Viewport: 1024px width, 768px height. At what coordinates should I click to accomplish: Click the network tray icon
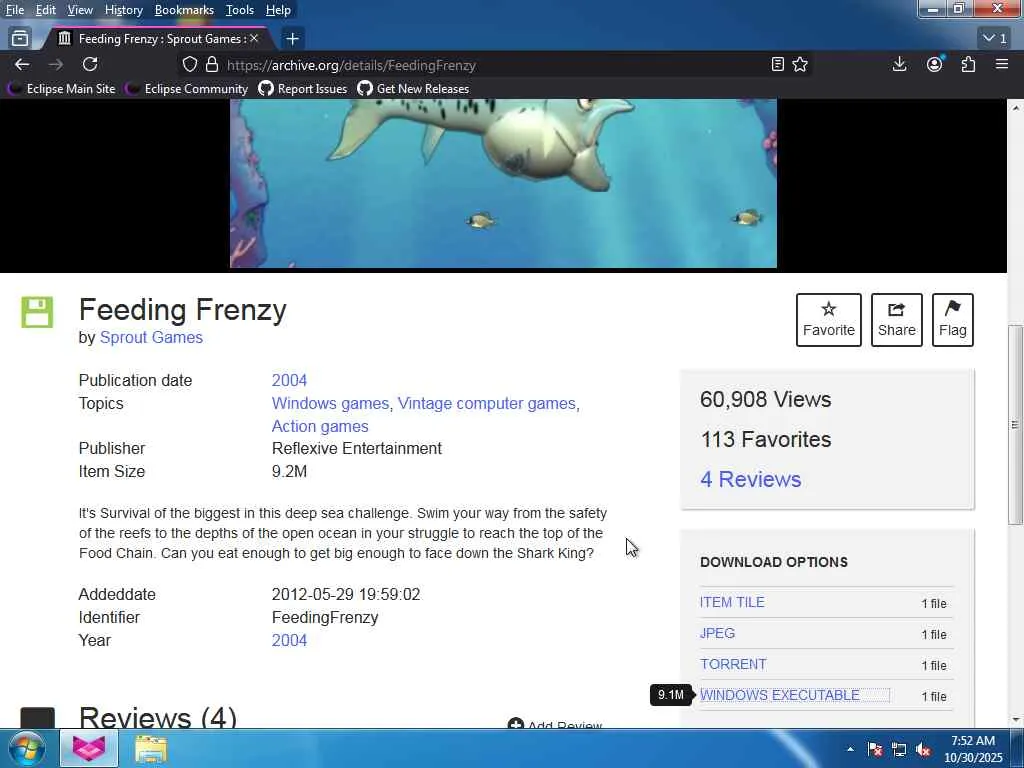[x=899, y=749]
